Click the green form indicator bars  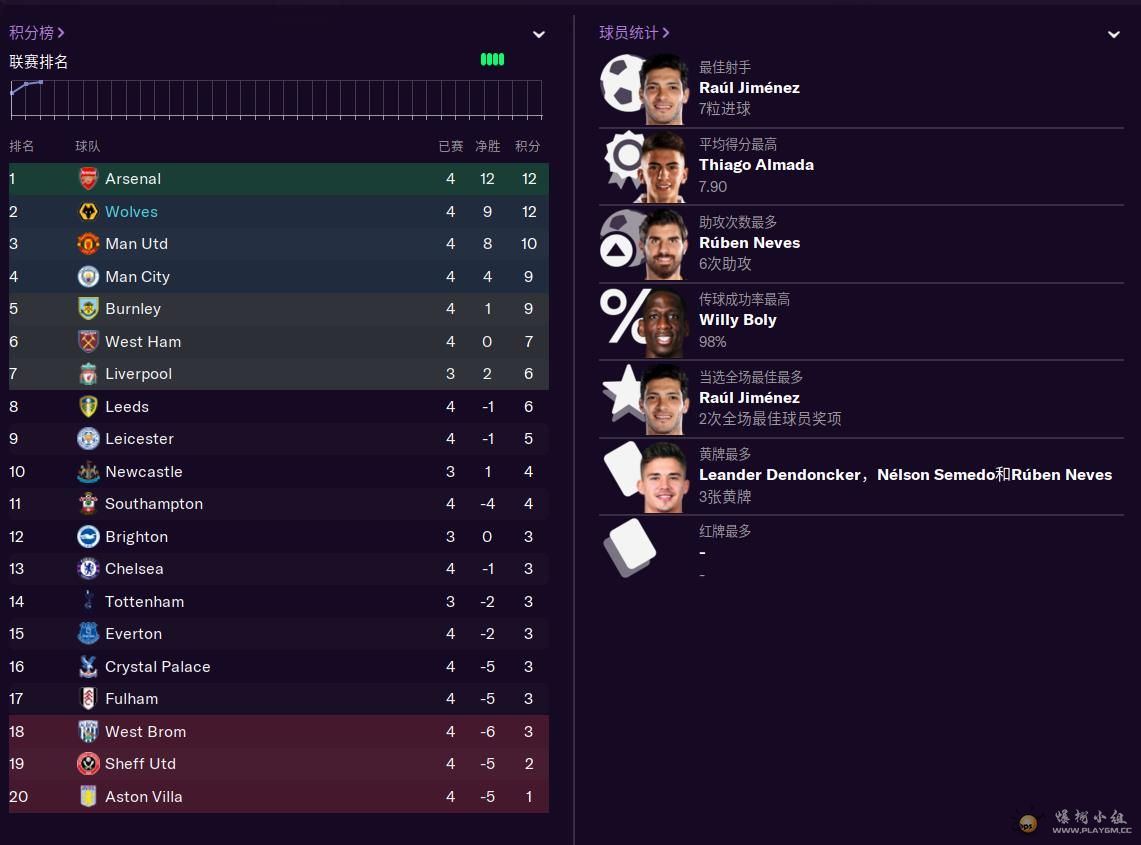[x=493, y=60]
